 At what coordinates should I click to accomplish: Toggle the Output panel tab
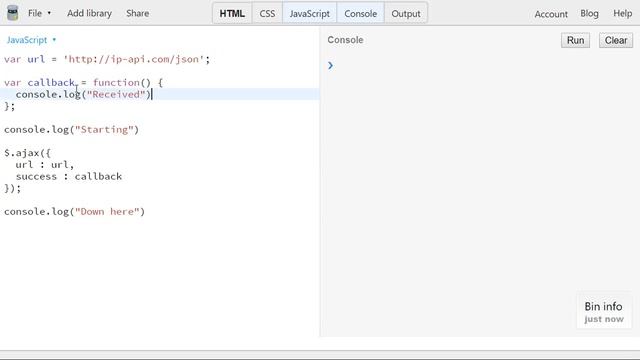coord(406,13)
